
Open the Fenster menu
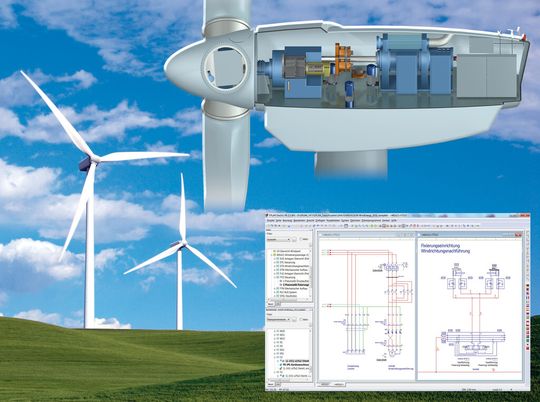[x=386, y=220]
